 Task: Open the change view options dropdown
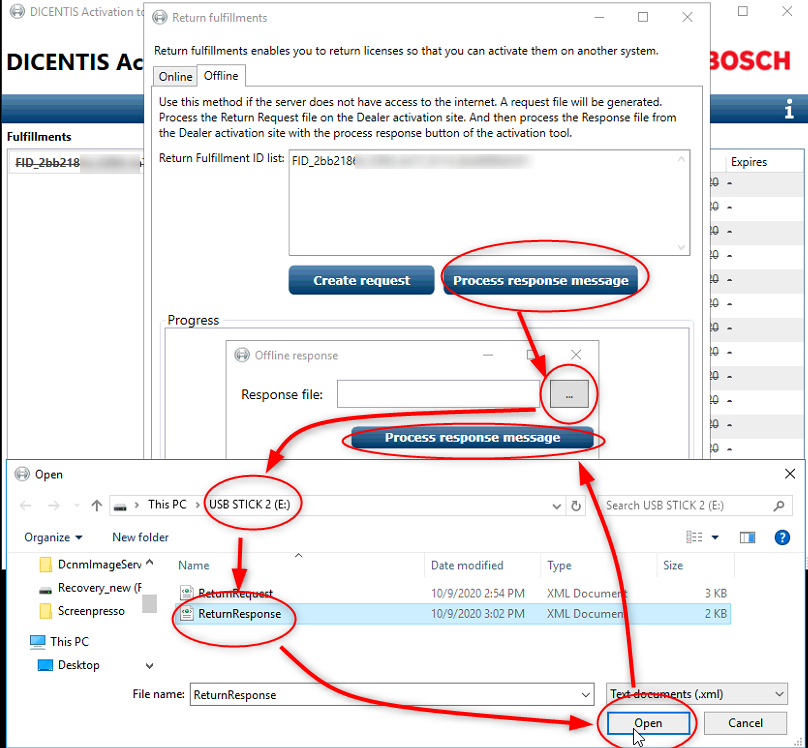[715, 537]
